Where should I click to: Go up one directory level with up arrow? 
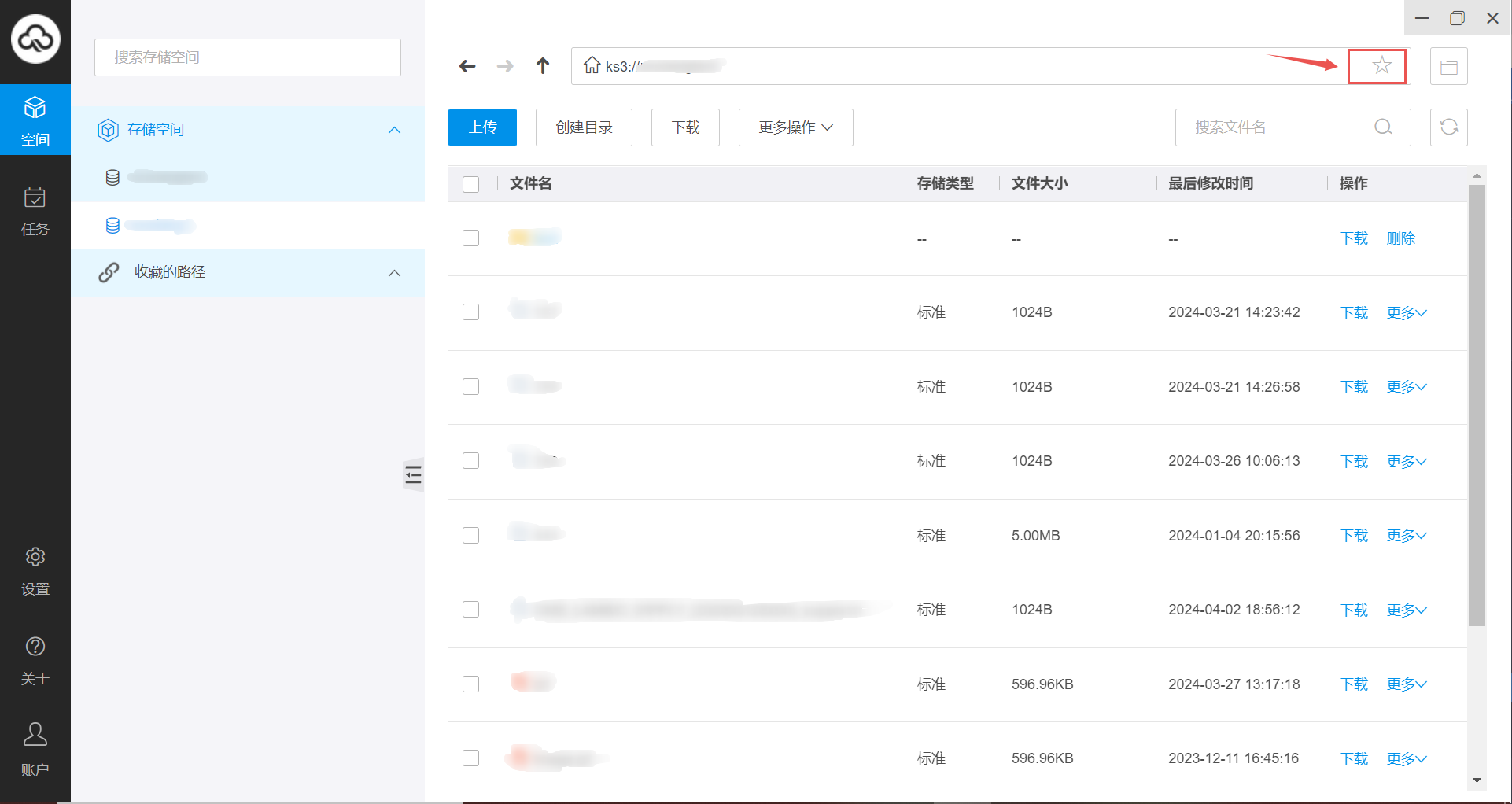(x=543, y=66)
